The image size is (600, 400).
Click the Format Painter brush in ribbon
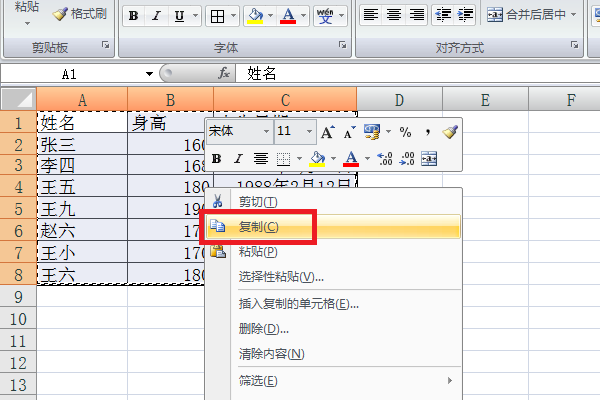point(80,14)
